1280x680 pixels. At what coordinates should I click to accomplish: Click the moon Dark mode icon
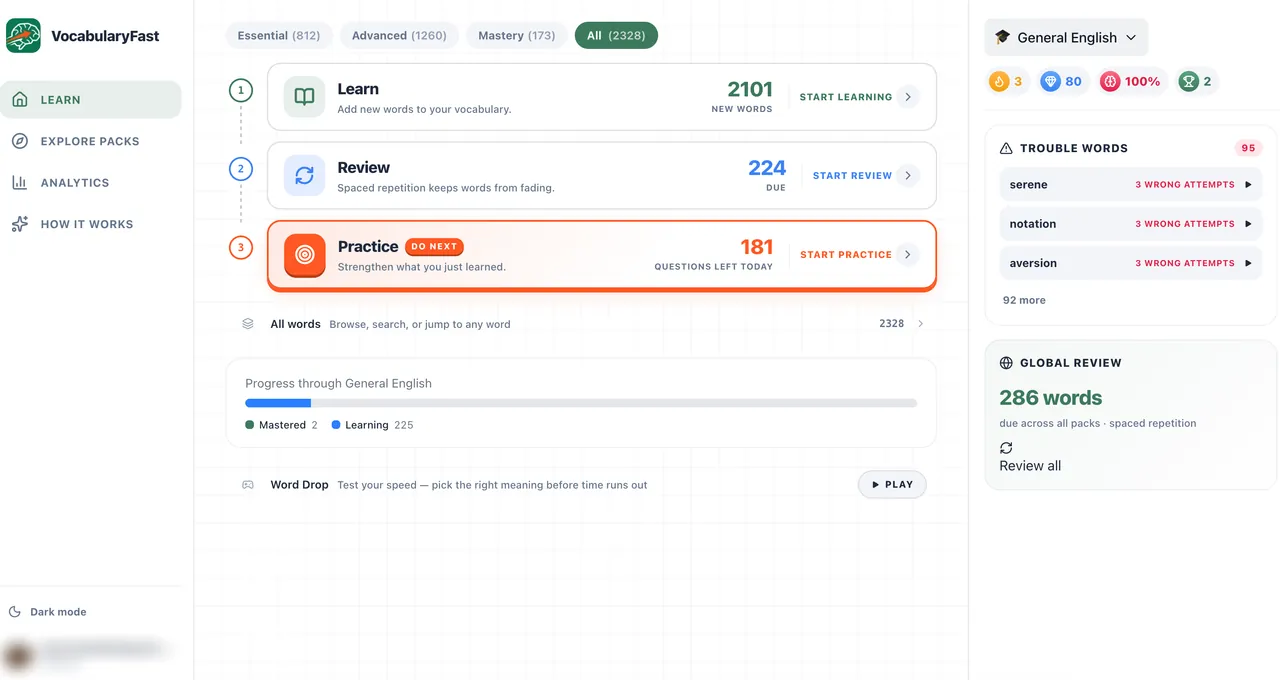tap(15, 612)
